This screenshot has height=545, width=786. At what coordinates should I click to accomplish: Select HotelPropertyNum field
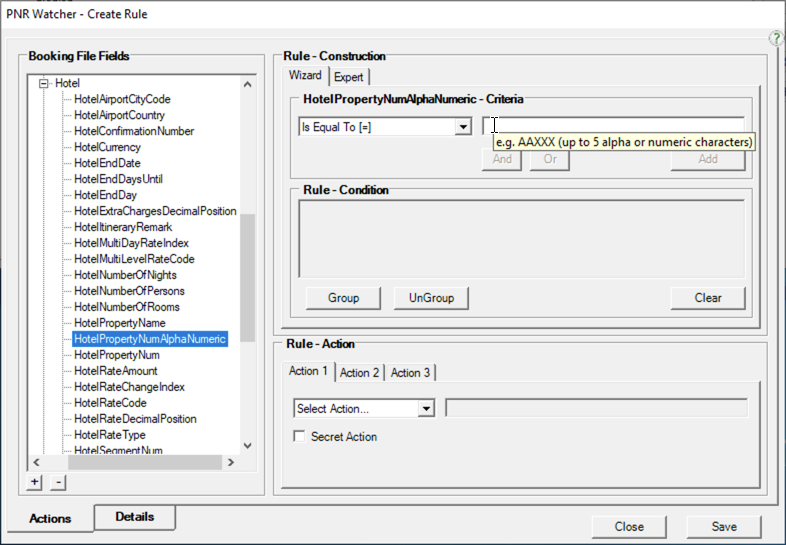pyautogui.click(x=117, y=355)
